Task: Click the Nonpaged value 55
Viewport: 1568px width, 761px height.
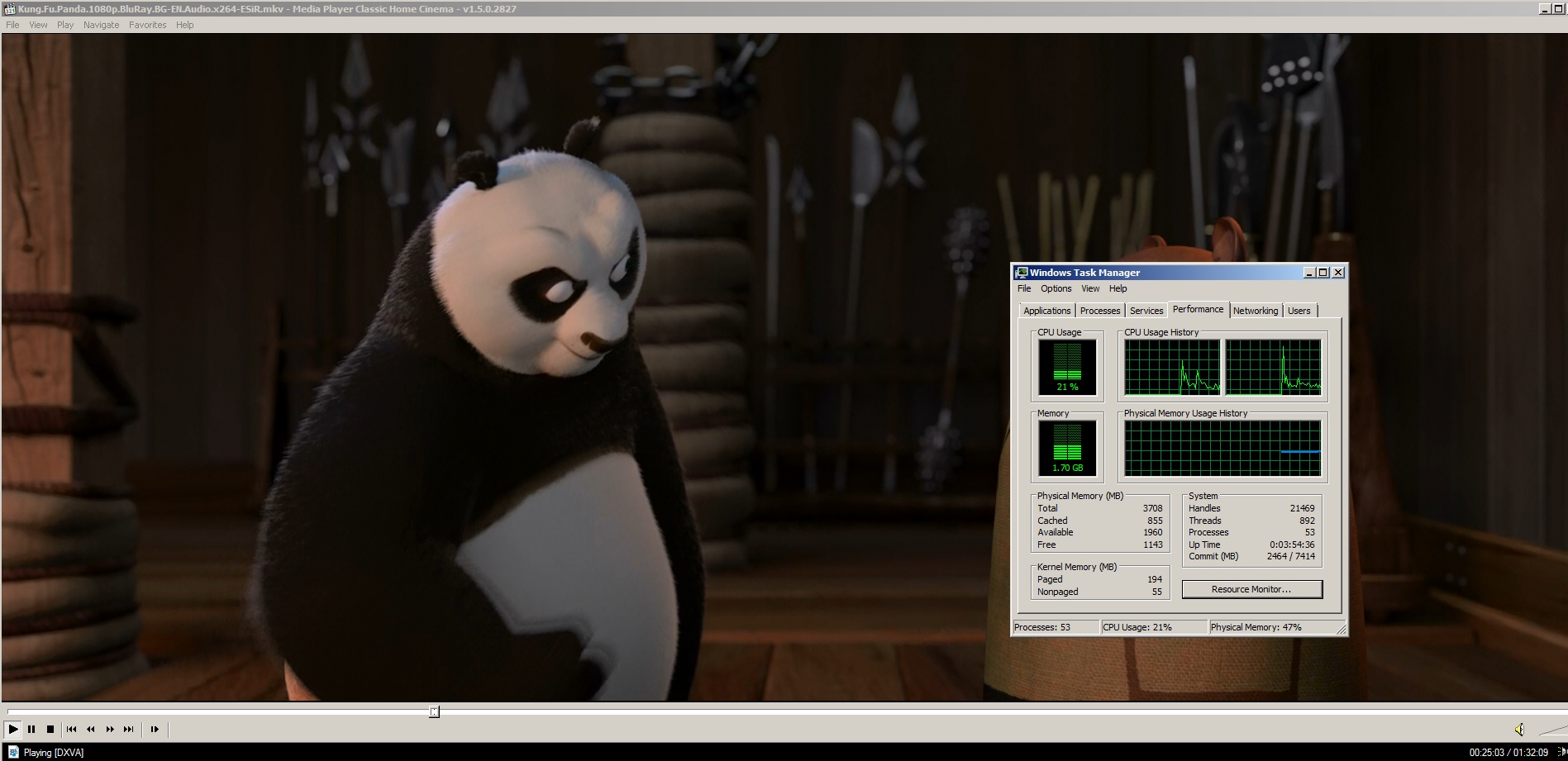Action: point(1157,592)
